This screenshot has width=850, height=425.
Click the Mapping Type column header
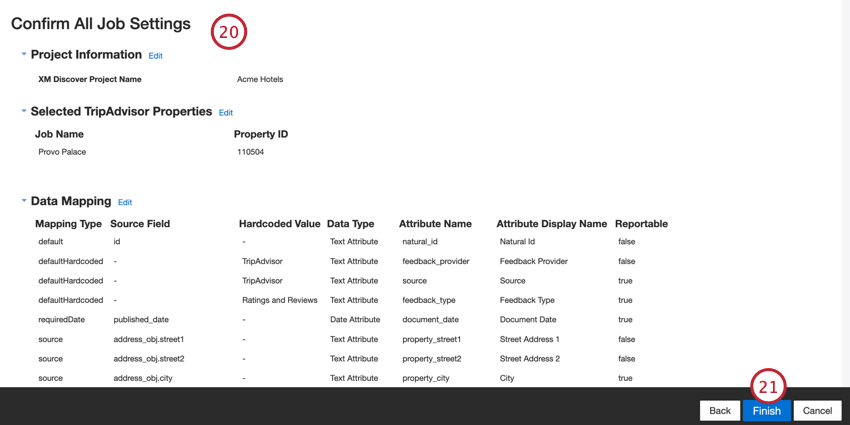[x=68, y=224]
